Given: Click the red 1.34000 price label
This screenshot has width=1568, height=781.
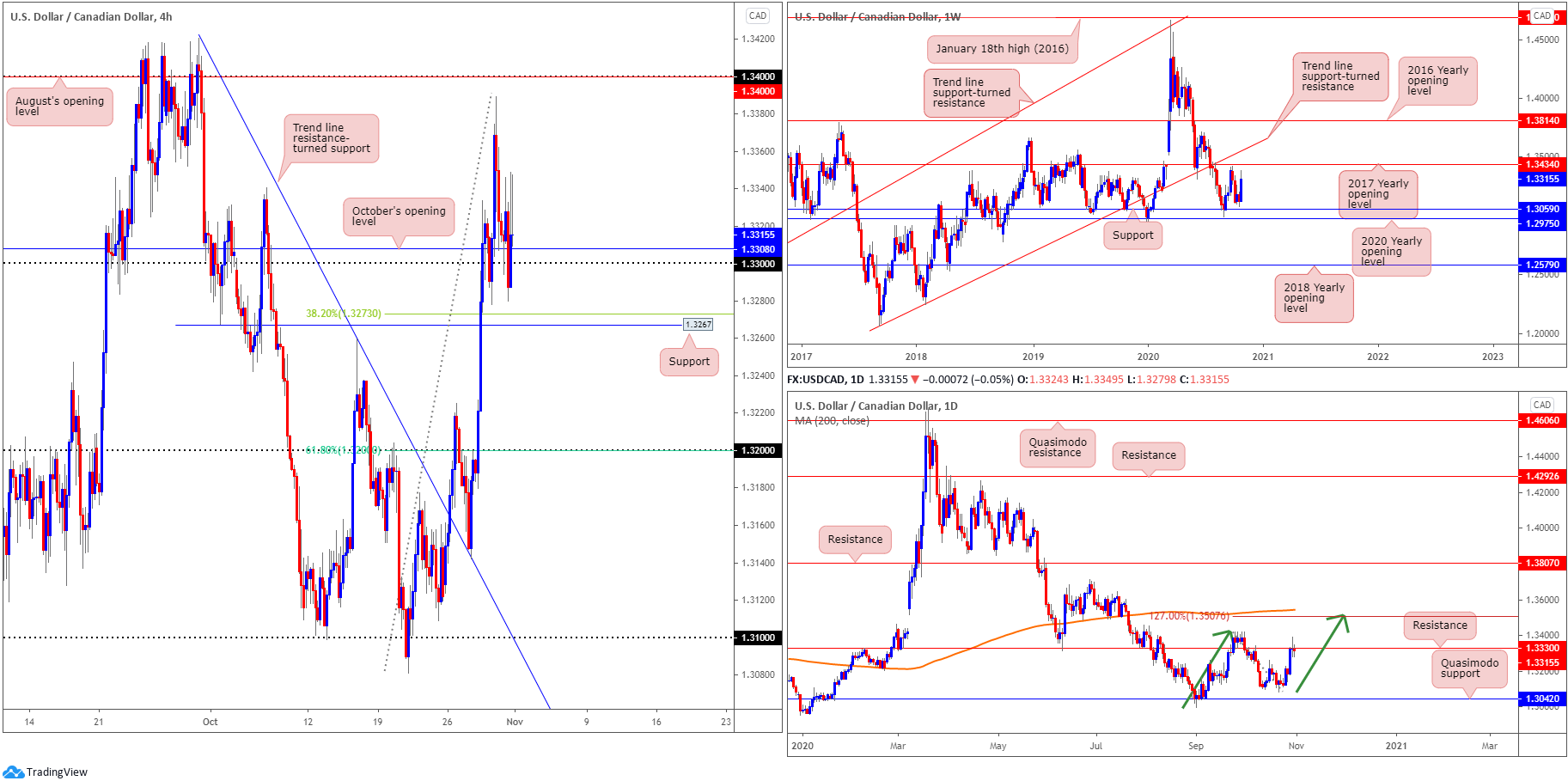Looking at the screenshot, I should (x=758, y=91).
